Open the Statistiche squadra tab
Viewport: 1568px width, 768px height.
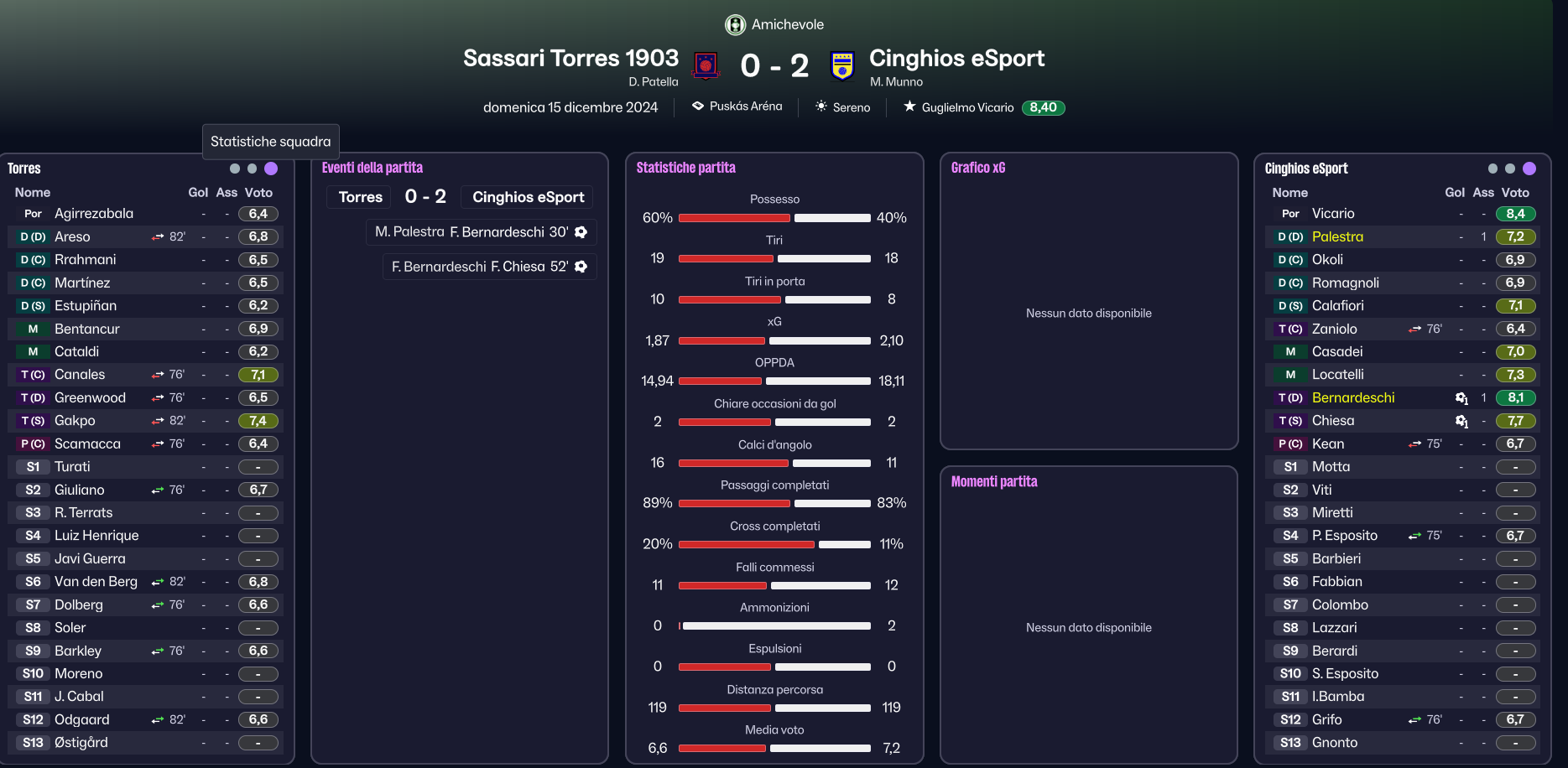tap(271, 142)
